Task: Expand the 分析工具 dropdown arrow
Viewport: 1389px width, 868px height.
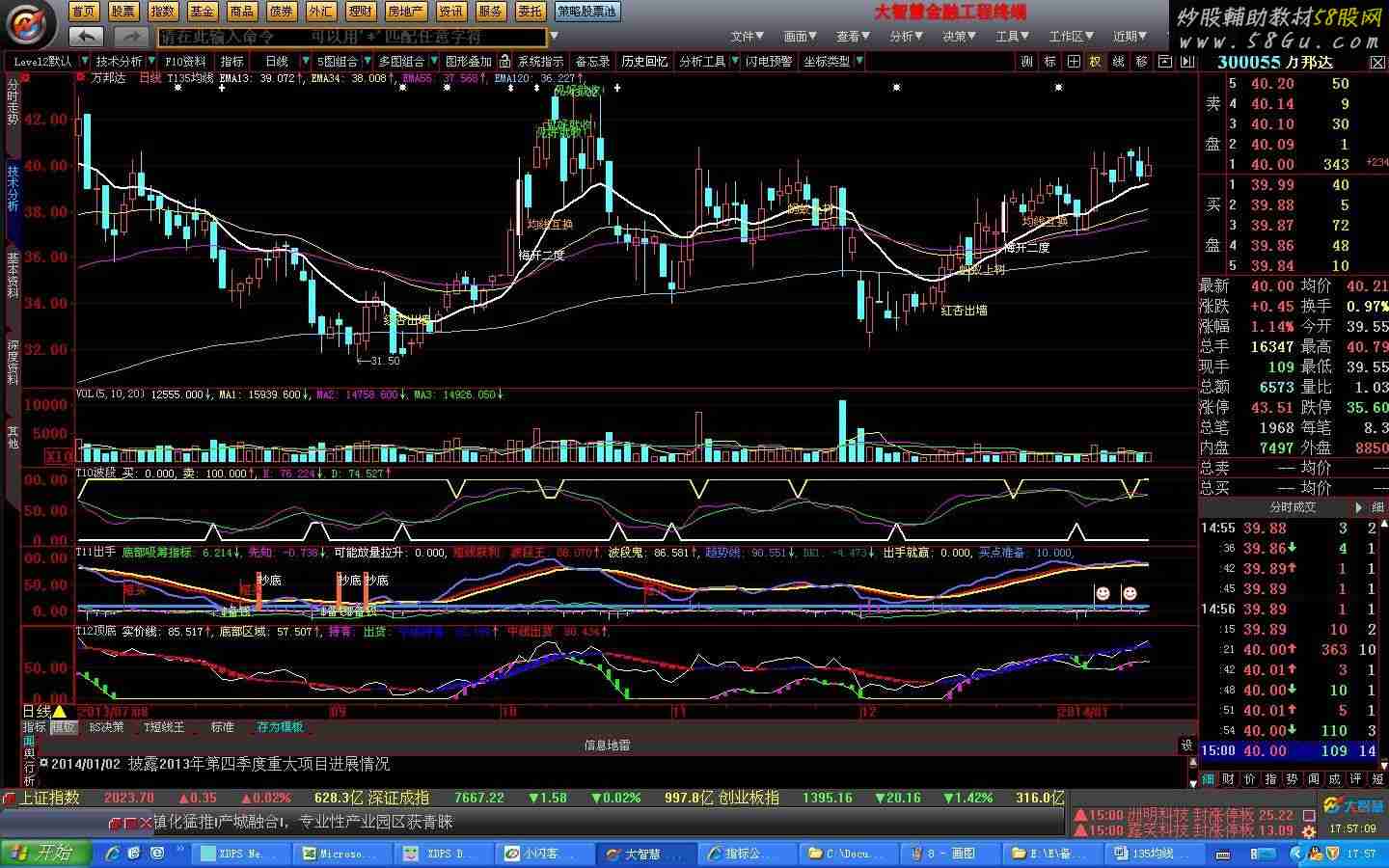Action: click(733, 62)
